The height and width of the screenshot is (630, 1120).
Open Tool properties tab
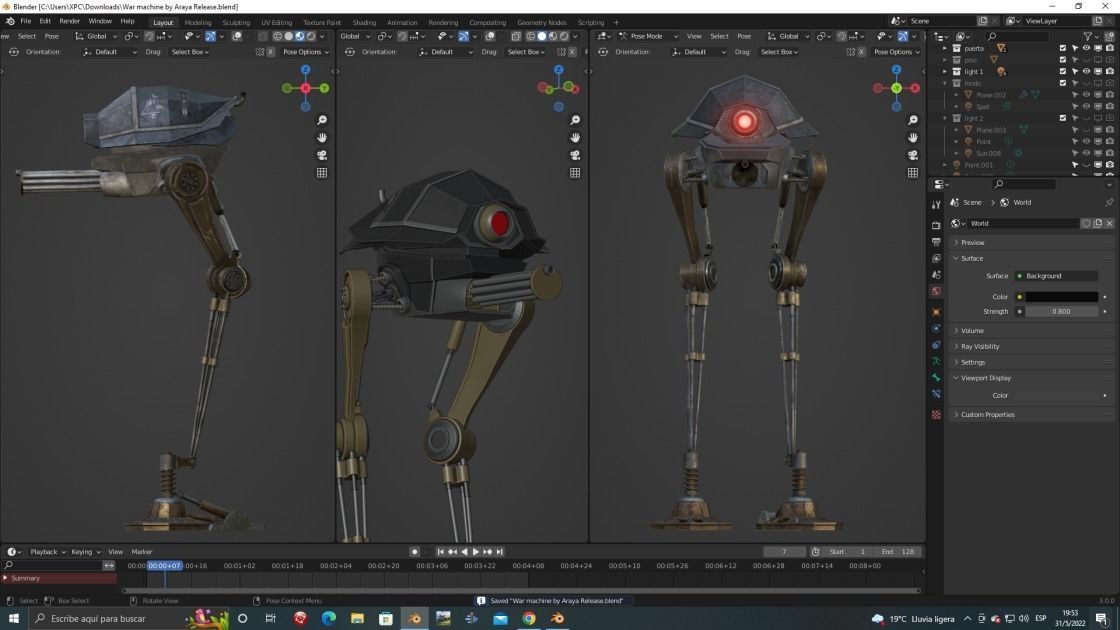(x=936, y=205)
